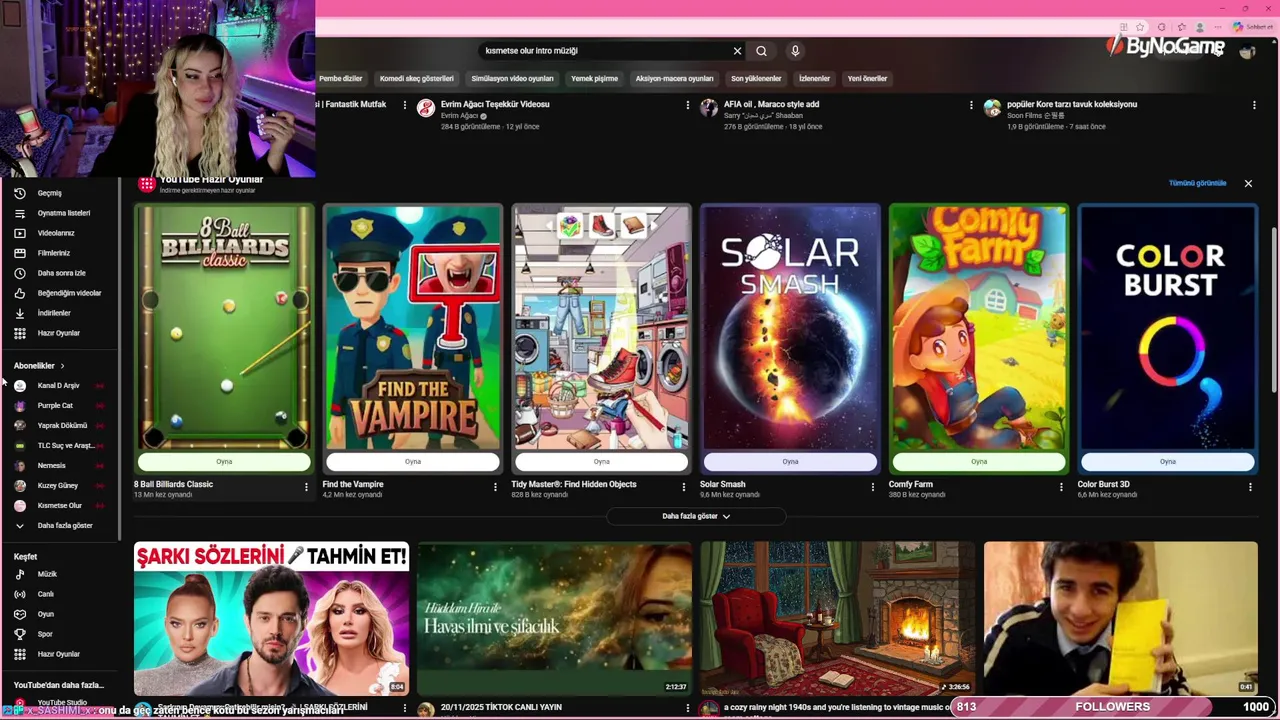This screenshot has width=1280, height=720.
Task: Select Aksiyon-macera oyunları chip
Action: 674,79
